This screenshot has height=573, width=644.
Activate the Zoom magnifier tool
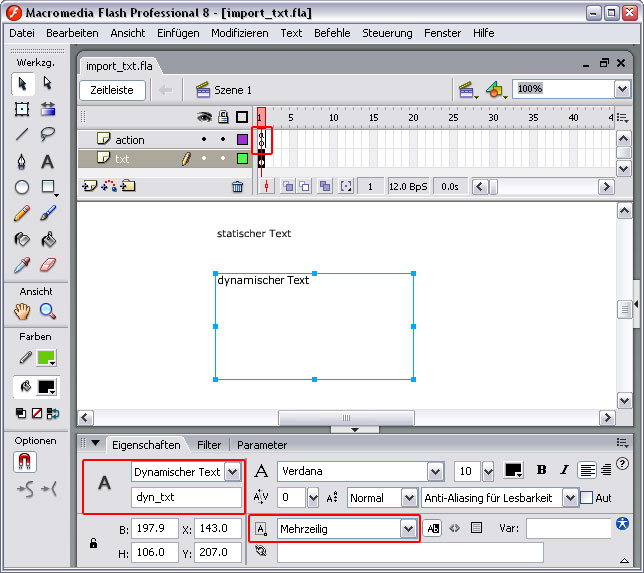(48, 311)
